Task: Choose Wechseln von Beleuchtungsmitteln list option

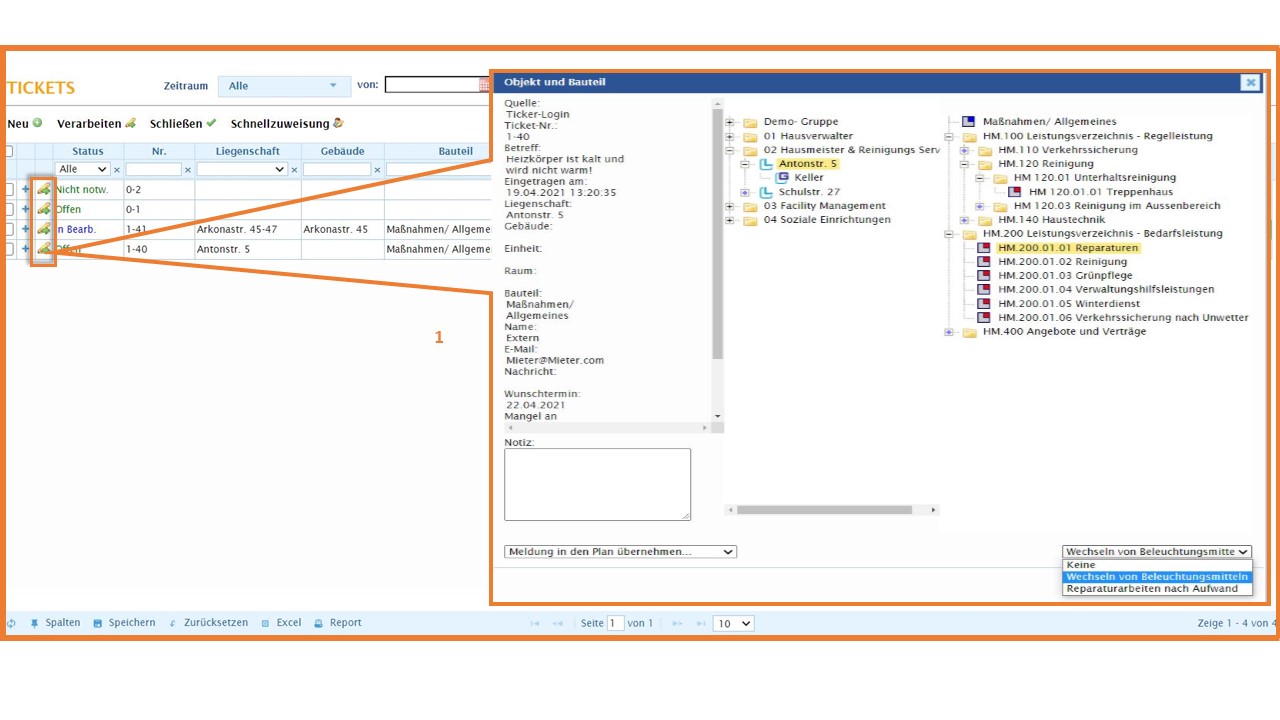Action: pos(1156,577)
